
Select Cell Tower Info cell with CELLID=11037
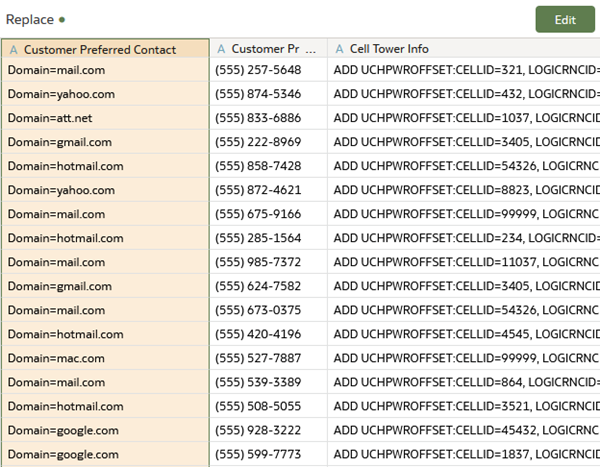pyautogui.click(x=464, y=262)
